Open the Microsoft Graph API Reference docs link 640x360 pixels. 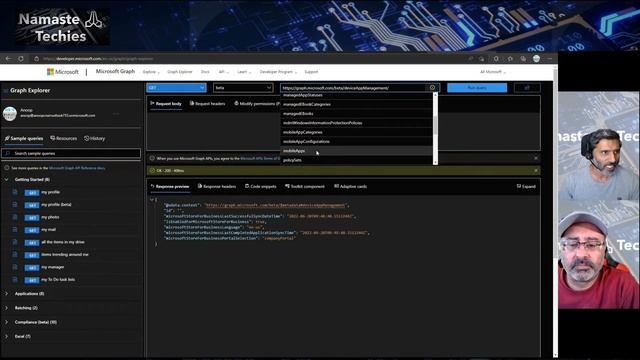[77, 168]
